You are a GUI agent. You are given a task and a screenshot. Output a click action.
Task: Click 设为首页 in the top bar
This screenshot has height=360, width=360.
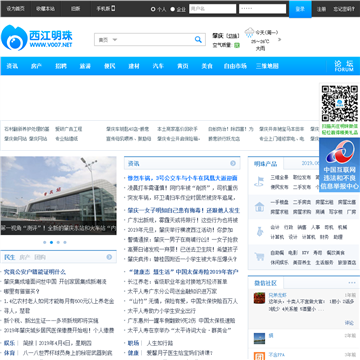click(x=16, y=9)
